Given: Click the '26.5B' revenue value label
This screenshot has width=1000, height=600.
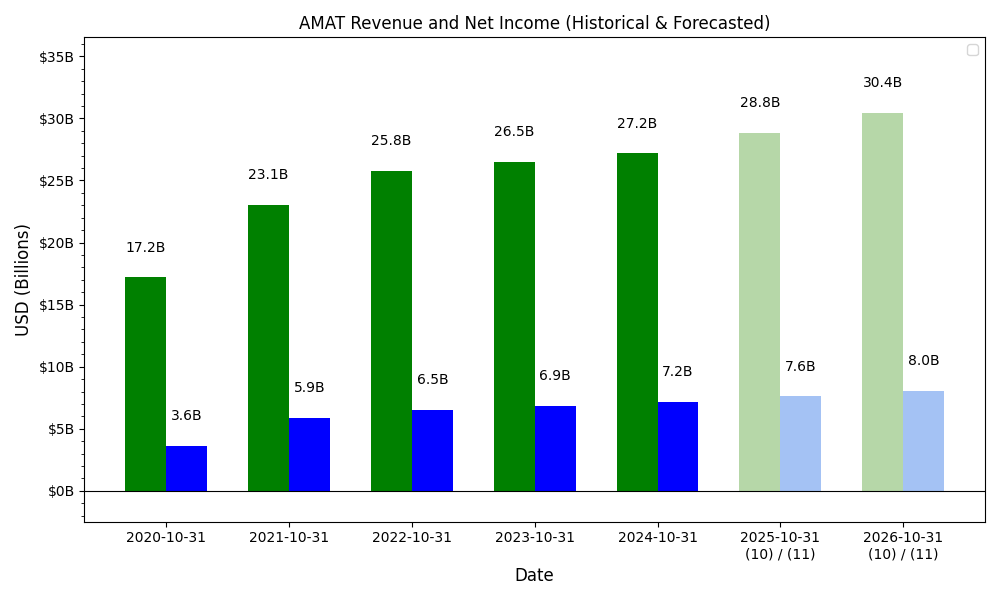Looking at the screenshot, I should pyautogui.click(x=514, y=132).
